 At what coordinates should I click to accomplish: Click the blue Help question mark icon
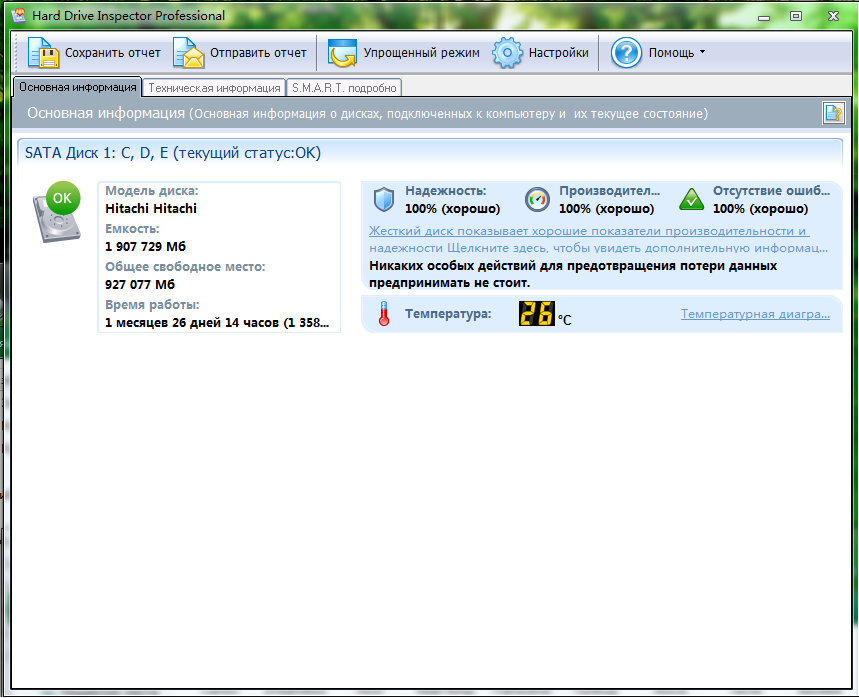626,53
